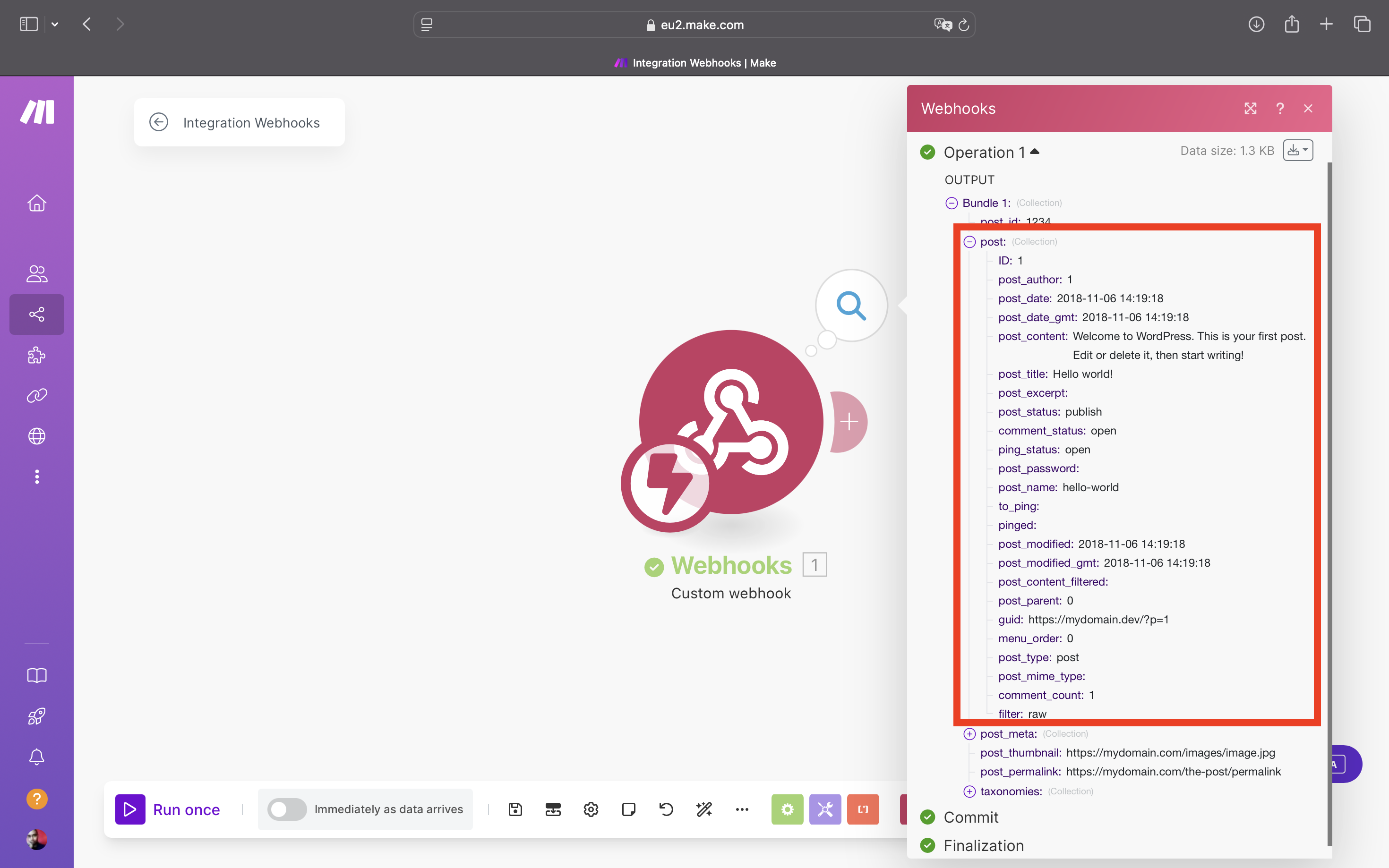Click post_title value Hello world!
Screen dimensions: 1389x868
pos(1082,374)
